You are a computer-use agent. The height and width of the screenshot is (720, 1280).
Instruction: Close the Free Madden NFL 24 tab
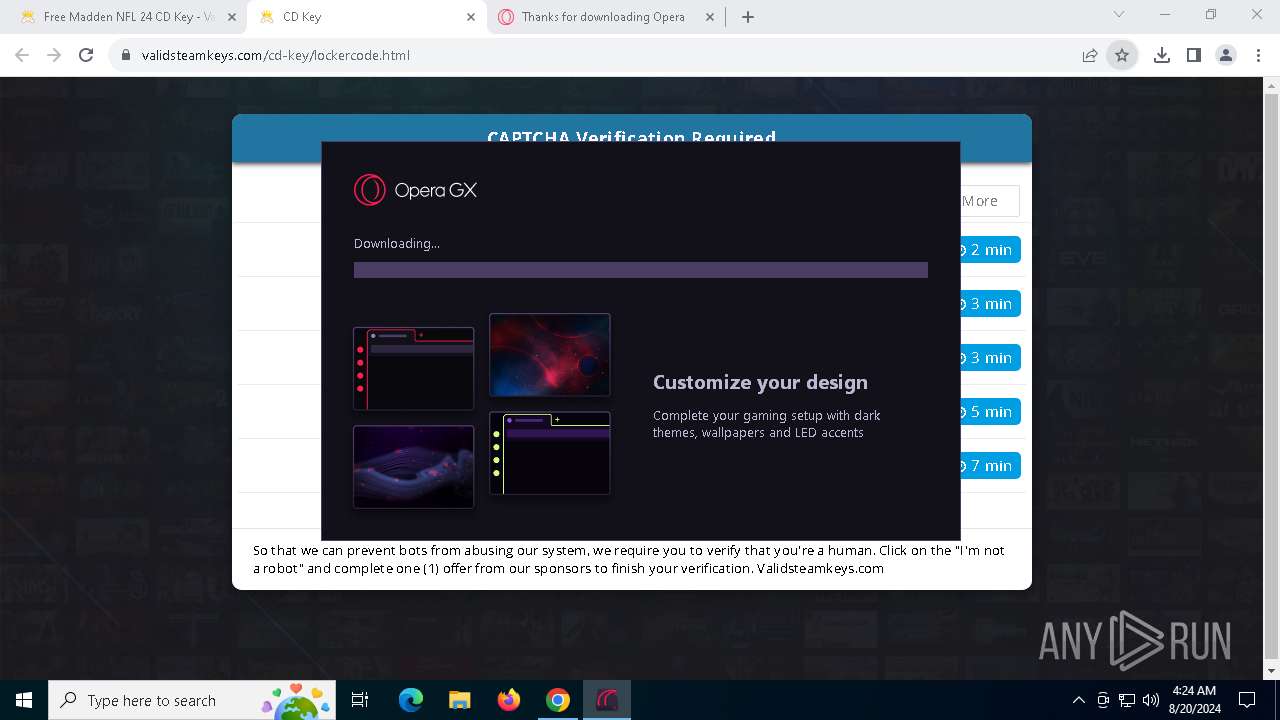[x=232, y=17]
